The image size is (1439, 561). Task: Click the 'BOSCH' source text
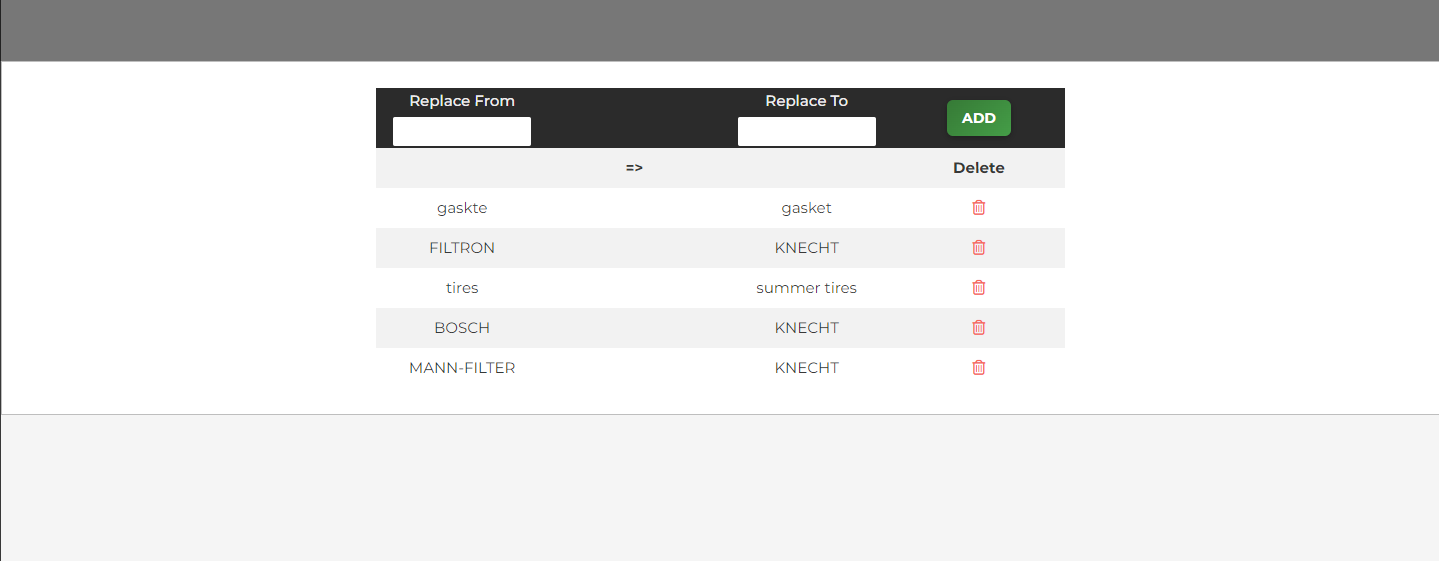click(461, 328)
